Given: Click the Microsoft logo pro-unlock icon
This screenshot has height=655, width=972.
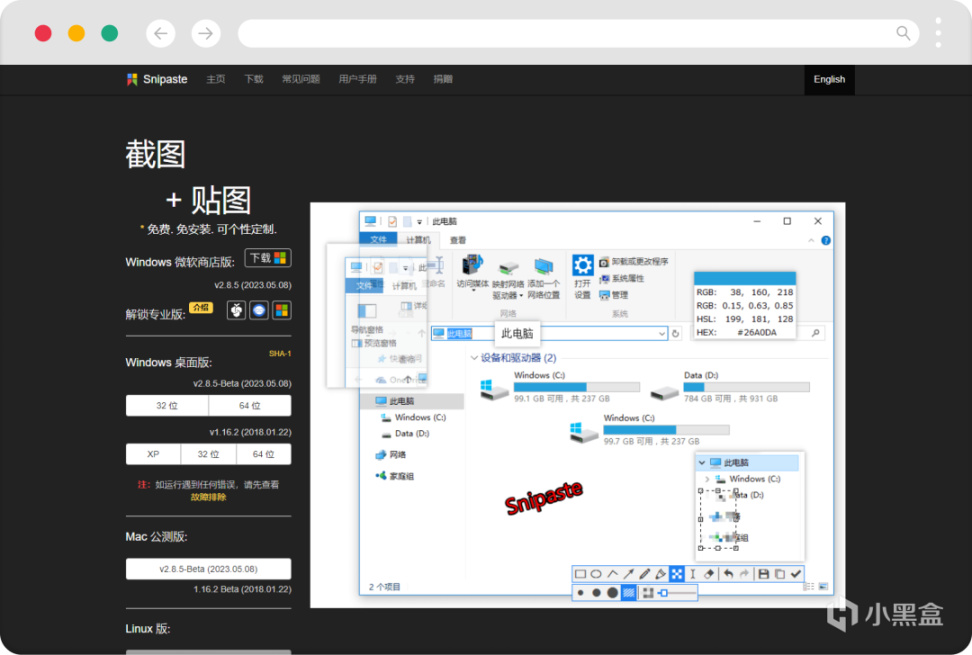Looking at the screenshot, I should [281, 310].
